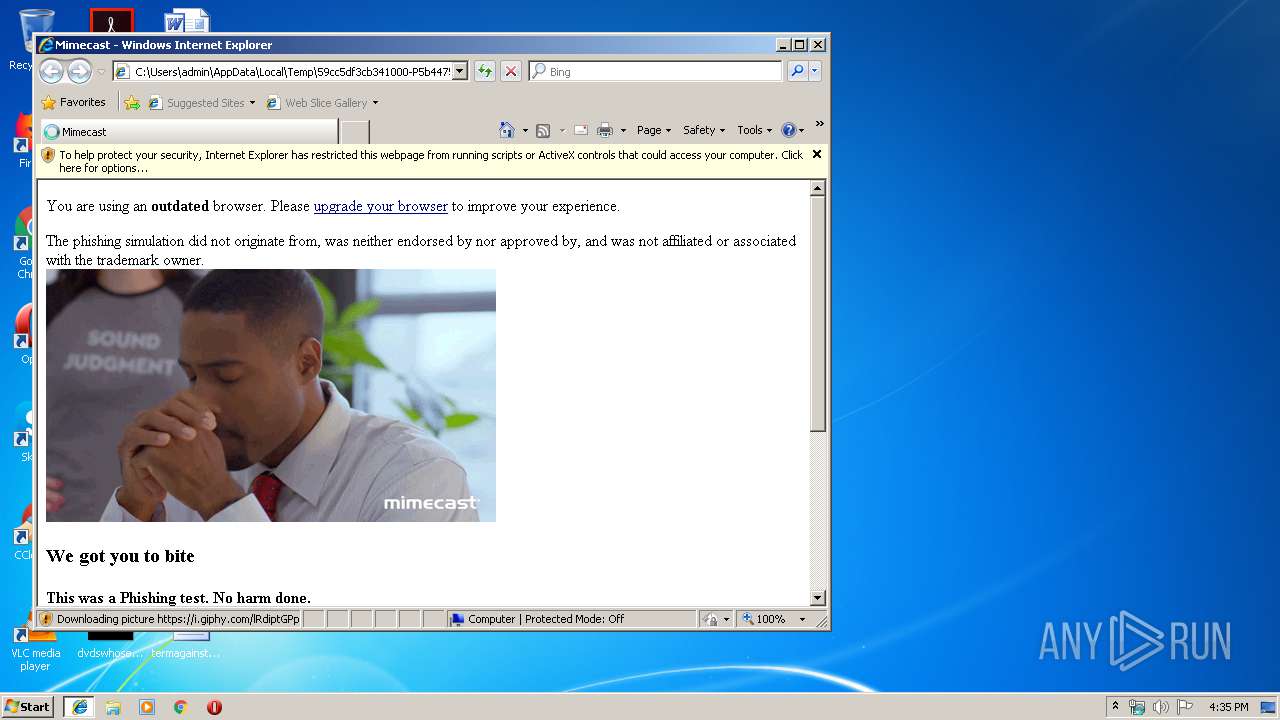Viewport: 1280px width, 720px height.
Task: Open Windows Explorer from the taskbar
Action: point(113,706)
